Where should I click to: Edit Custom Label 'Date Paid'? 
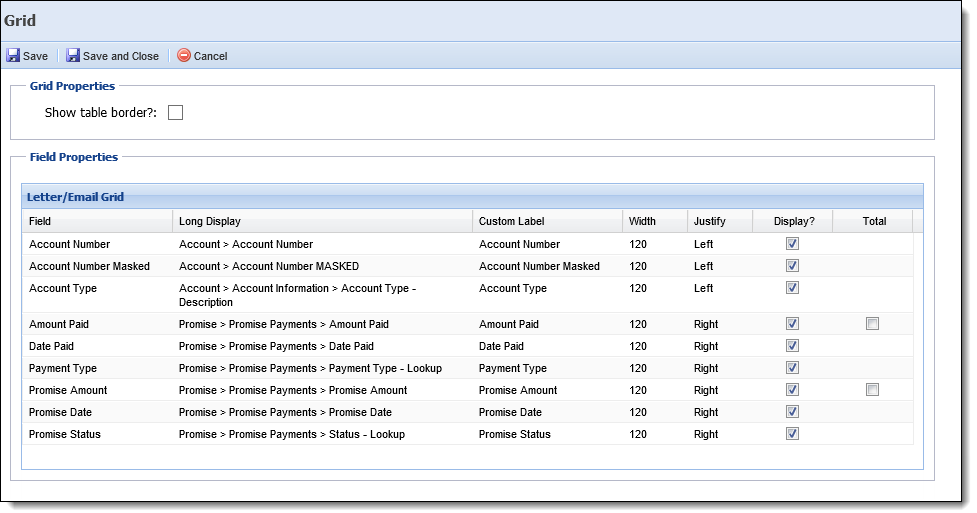tap(501, 346)
